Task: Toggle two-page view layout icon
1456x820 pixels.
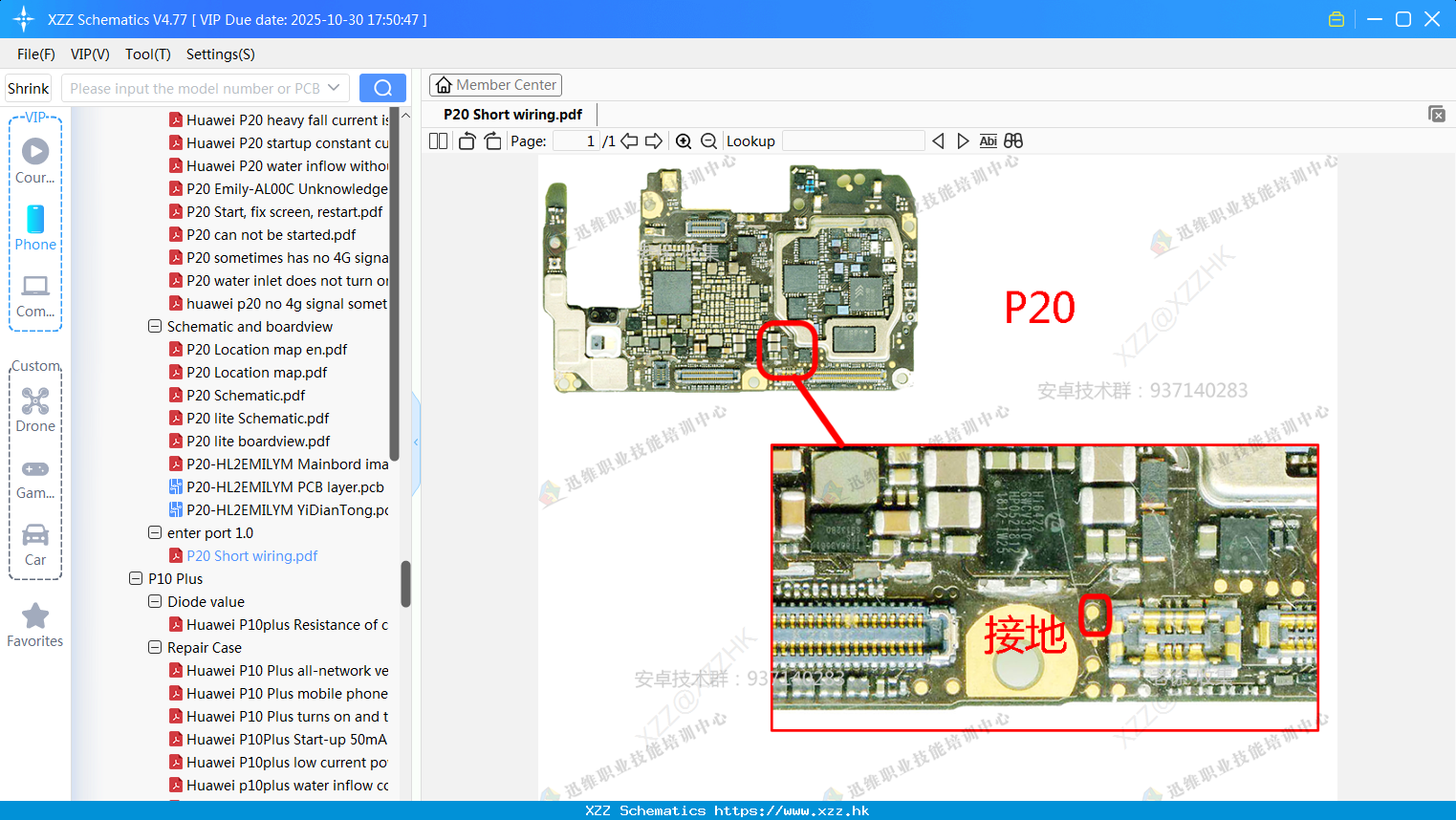Action: point(438,140)
